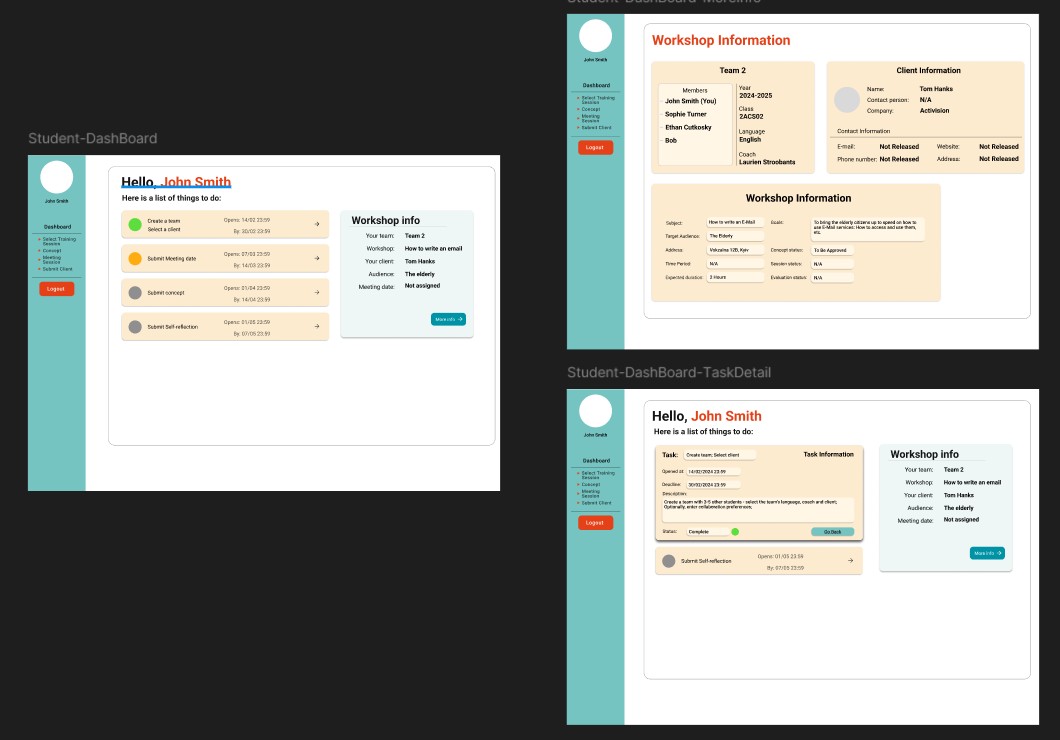
Task: Click Go Back button in Task Information
Action: [832, 532]
